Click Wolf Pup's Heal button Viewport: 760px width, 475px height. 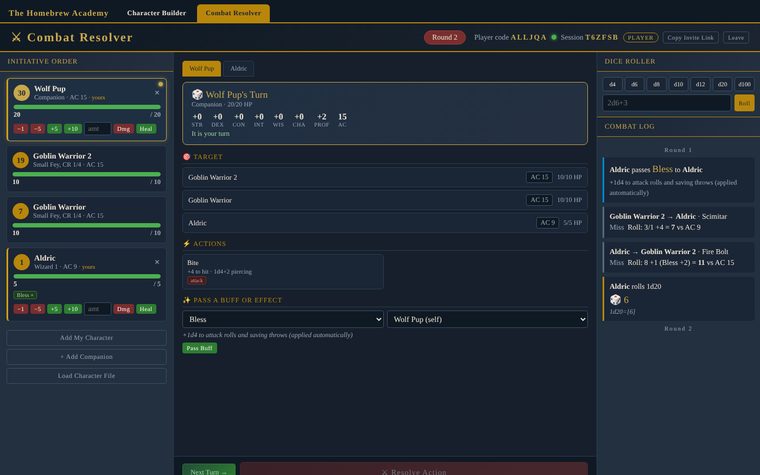(x=146, y=129)
